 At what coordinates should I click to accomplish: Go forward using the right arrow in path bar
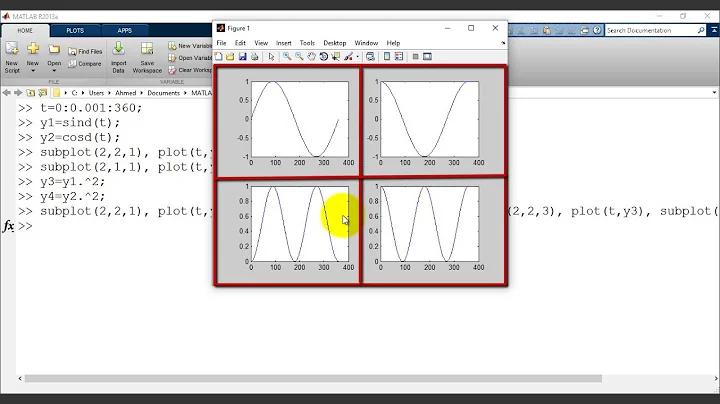(18, 93)
